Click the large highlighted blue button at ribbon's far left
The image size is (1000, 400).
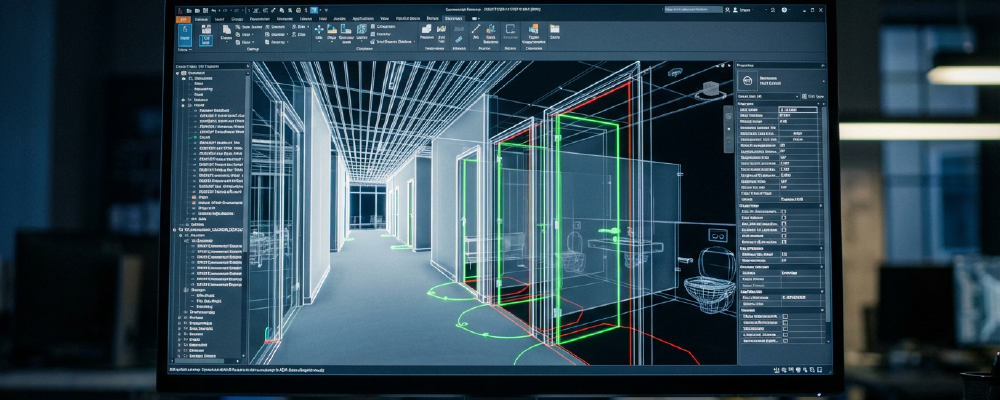pyautogui.click(x=184, y=34)
